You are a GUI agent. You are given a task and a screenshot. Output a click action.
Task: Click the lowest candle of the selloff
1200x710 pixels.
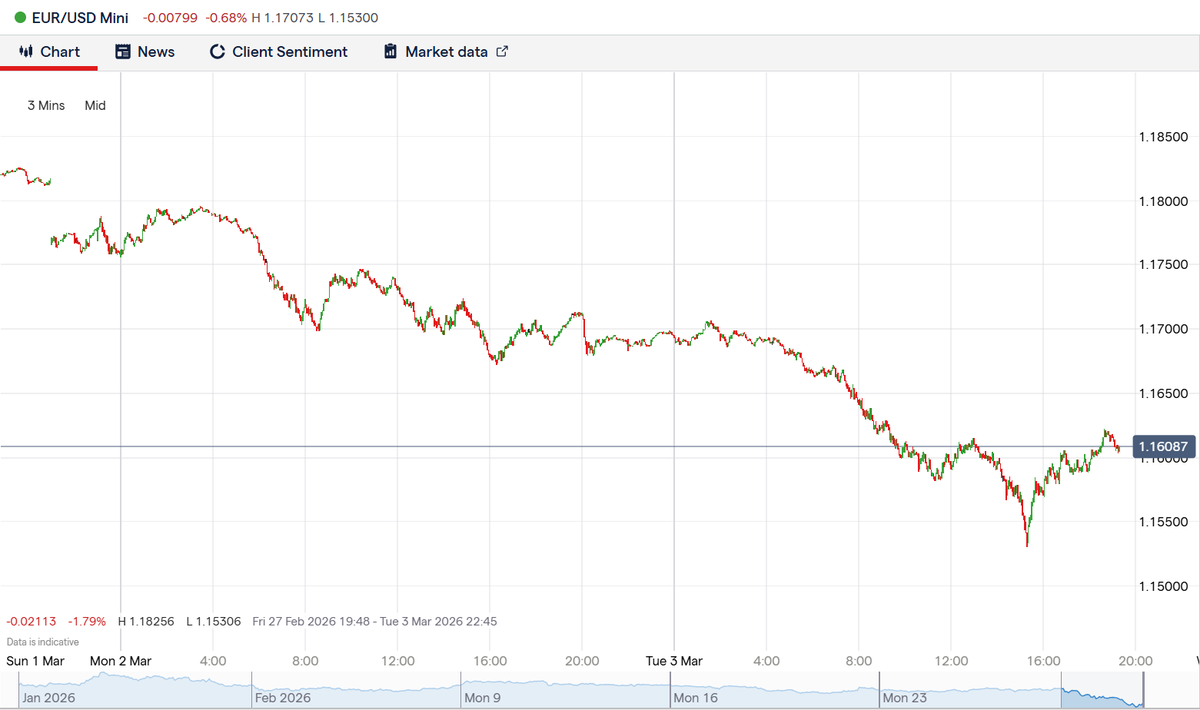(x=1026, y=540)
